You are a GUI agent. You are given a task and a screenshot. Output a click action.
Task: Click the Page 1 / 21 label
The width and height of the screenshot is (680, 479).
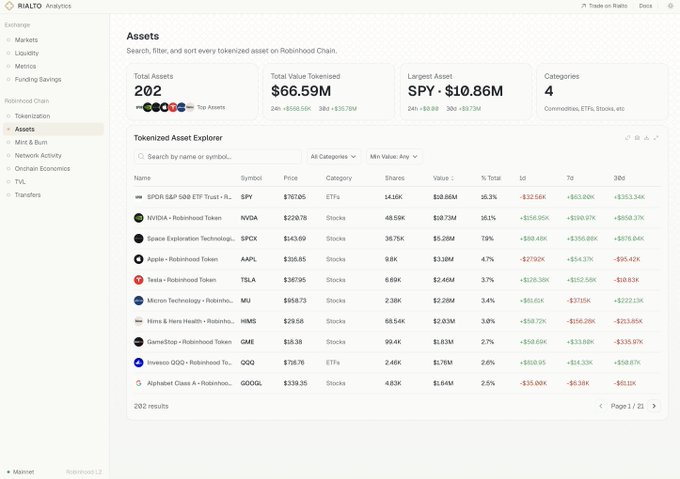[627, 406]
